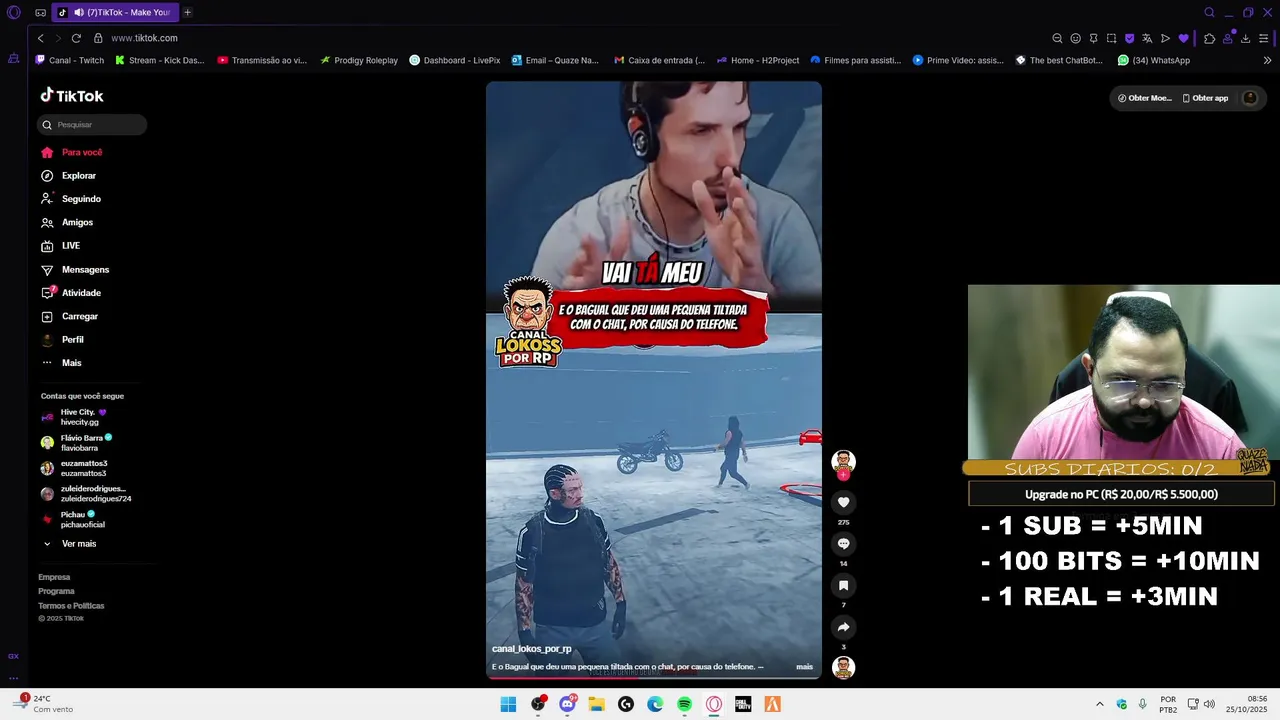Reload the page with refresh icon

tap(76, 38)
